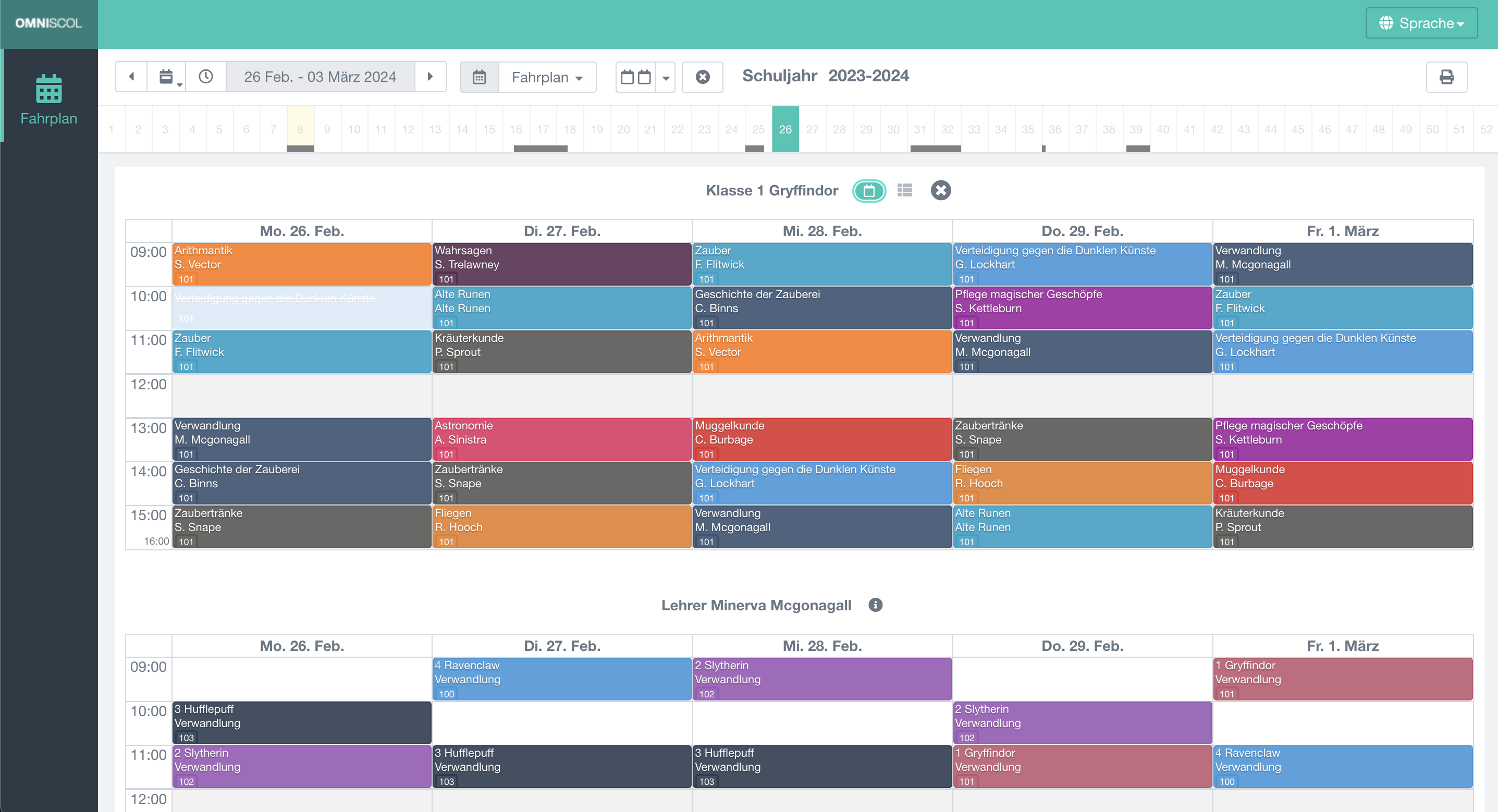The height and width of the screenshot is (812, 1498).
Task: Click the circled X reset button in toolbar
Action: coord(703,77)
